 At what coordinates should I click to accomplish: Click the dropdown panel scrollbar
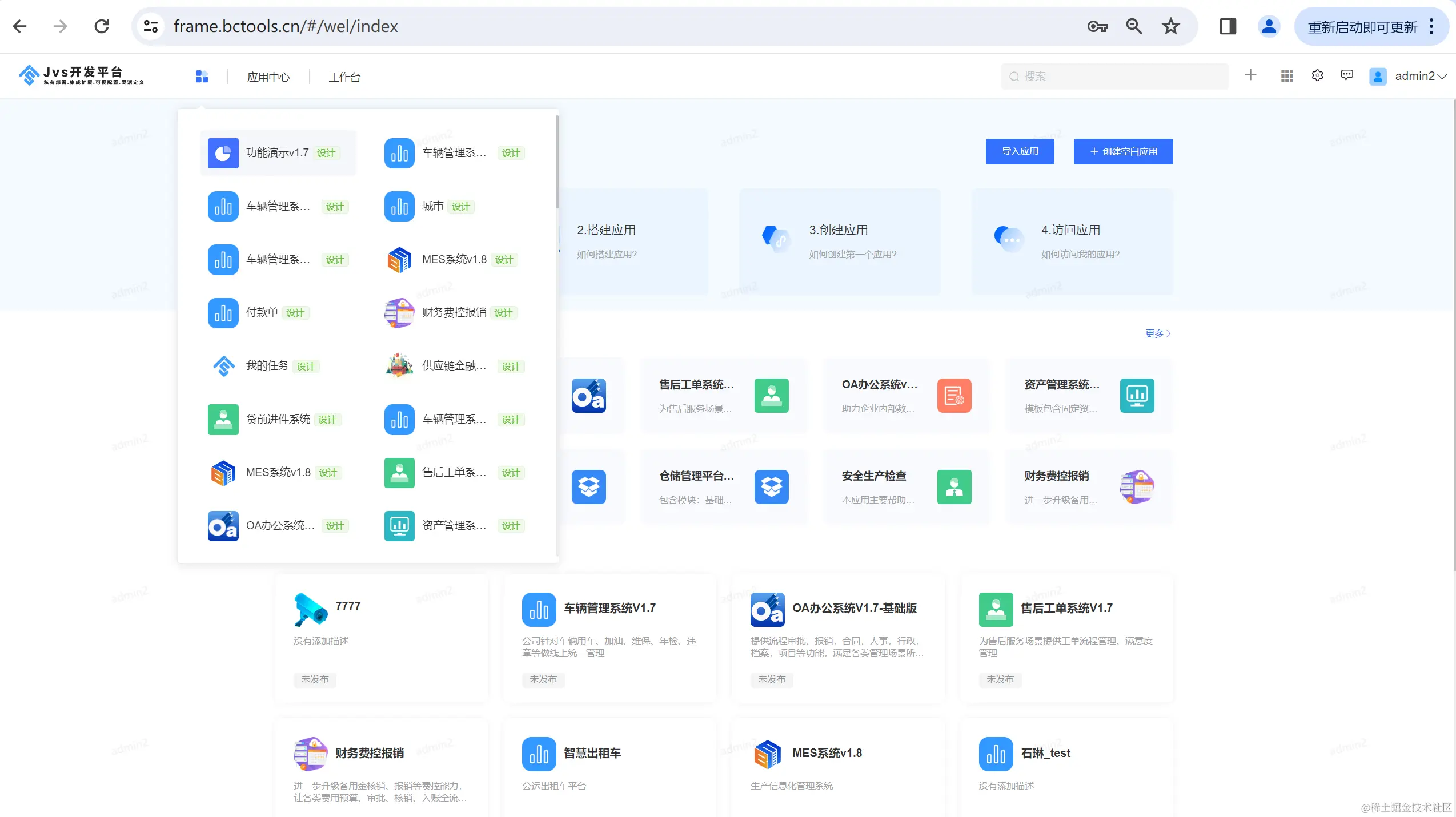pyautogui.click(x=556, y=163)
